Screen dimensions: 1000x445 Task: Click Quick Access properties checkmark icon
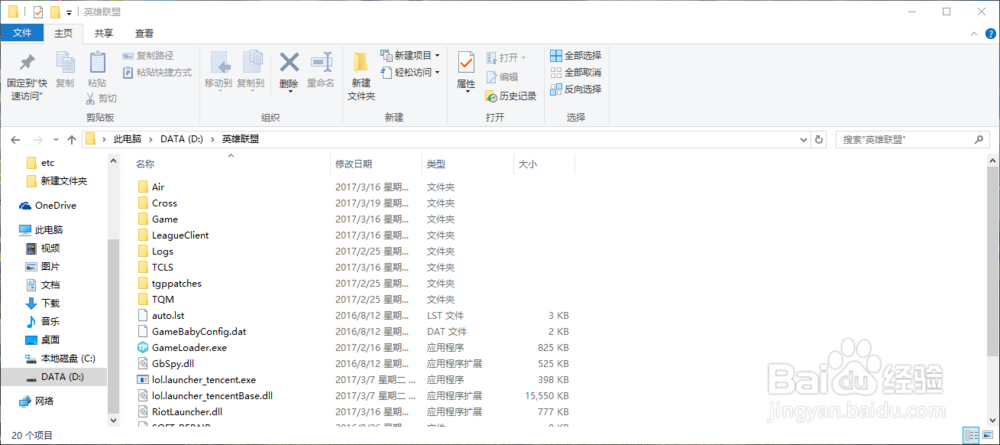[x=38, y=12]
